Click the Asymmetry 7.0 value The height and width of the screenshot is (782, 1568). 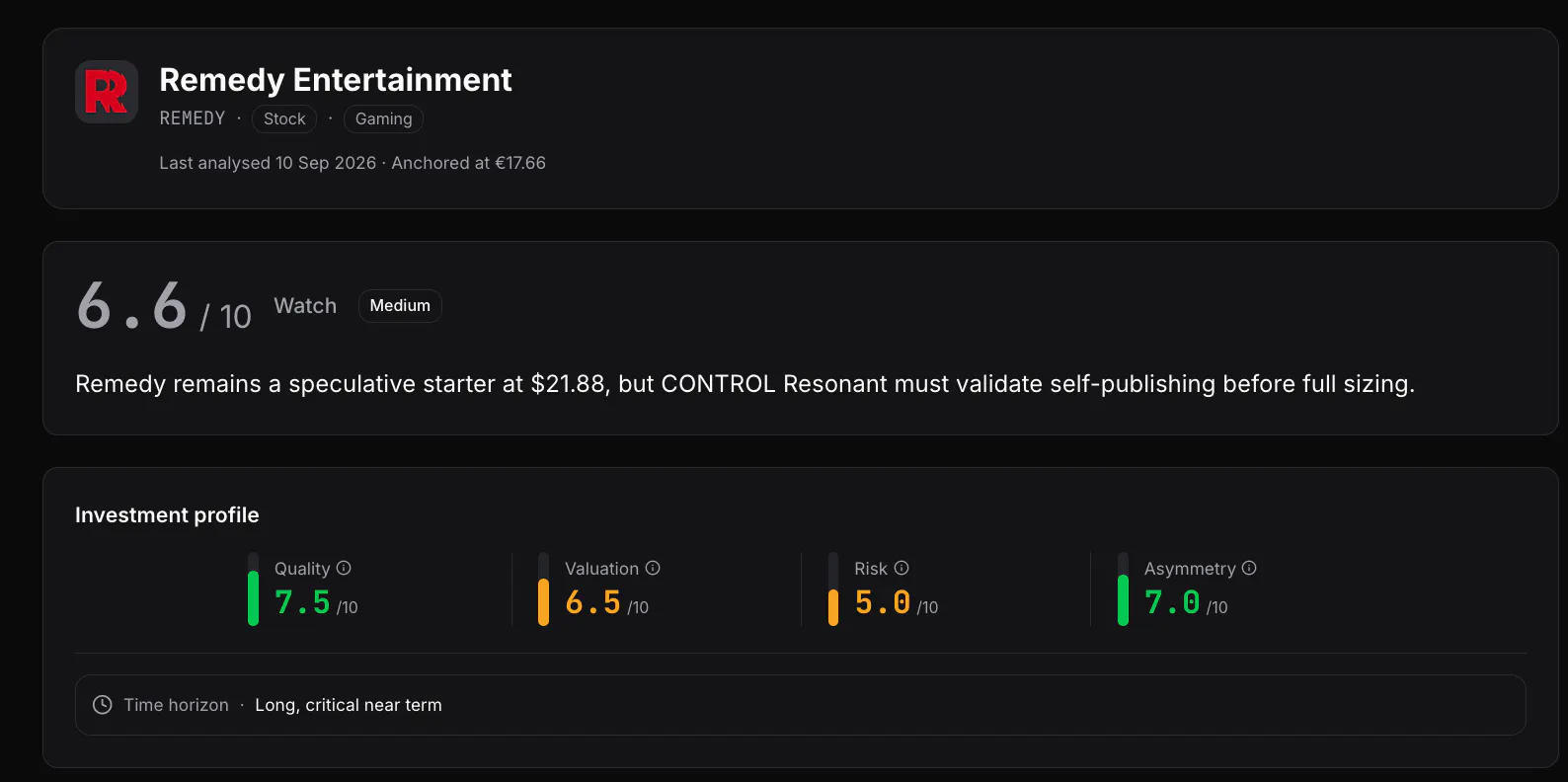coord(1172,602)
